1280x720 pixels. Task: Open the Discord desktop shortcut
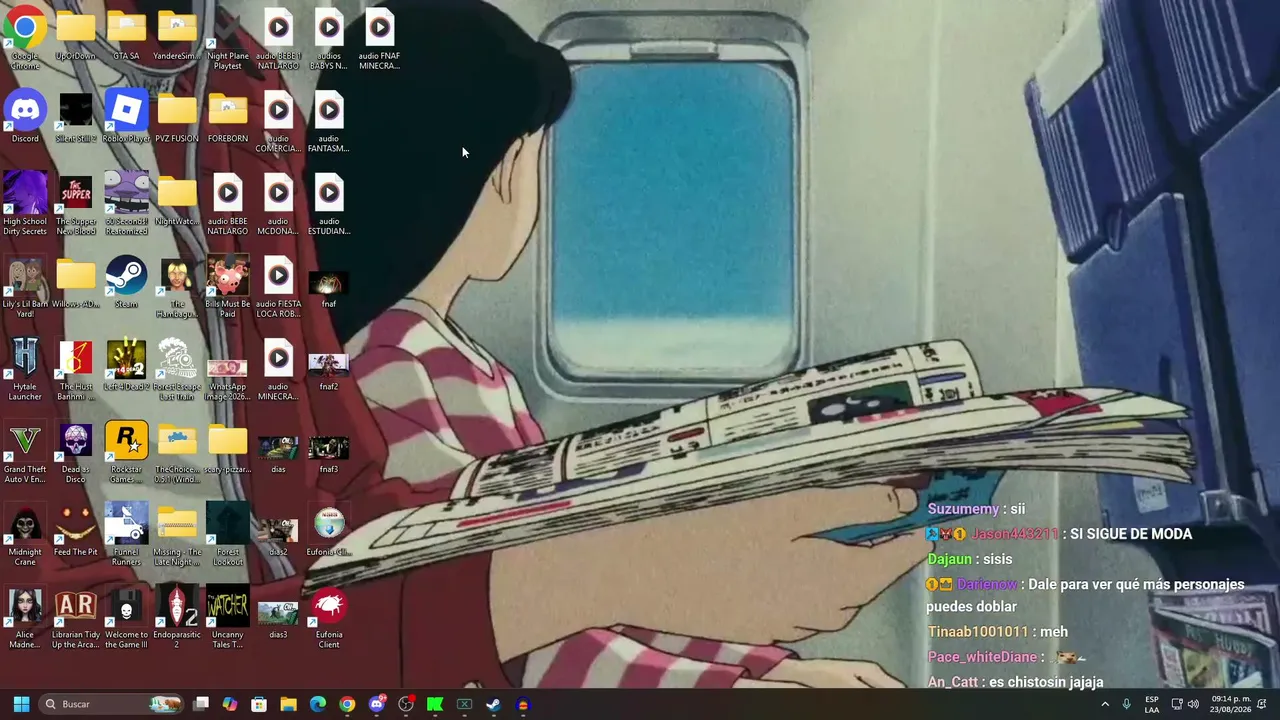pyautogui.click(x=25, y=117)
